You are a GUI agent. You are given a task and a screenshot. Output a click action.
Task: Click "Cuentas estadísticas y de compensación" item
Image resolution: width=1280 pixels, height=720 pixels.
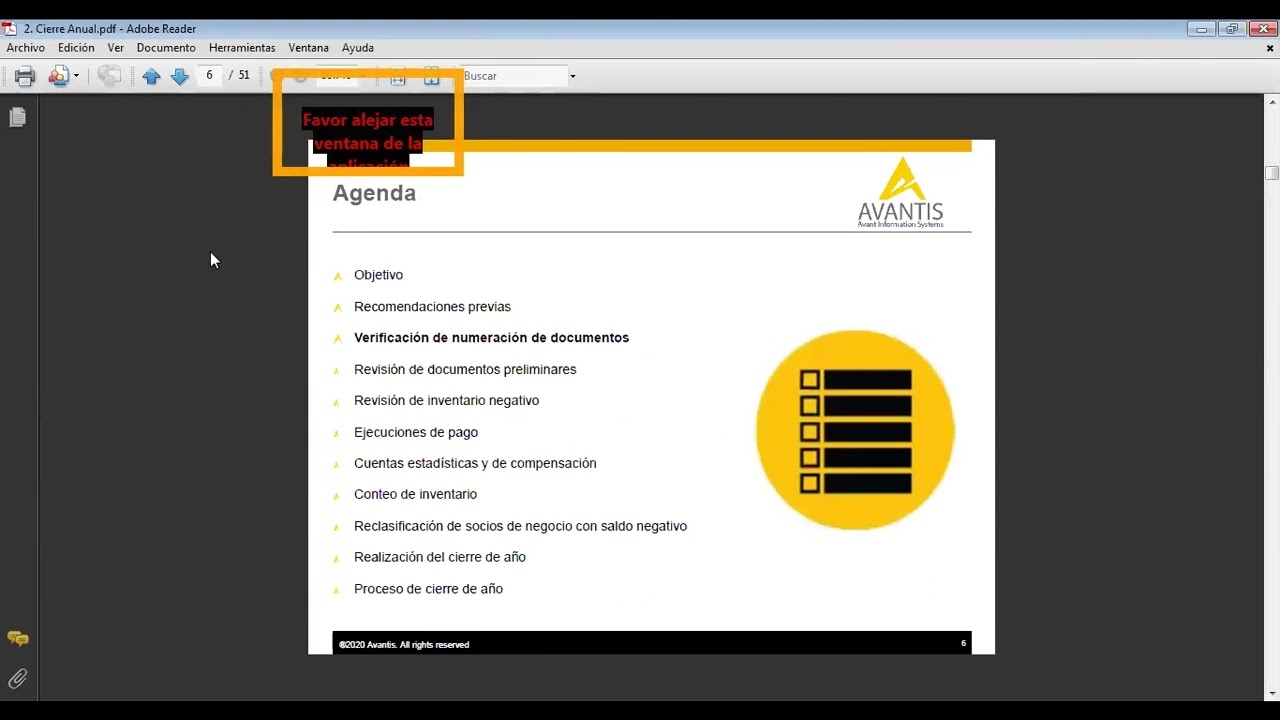click(x=475, y=463)
